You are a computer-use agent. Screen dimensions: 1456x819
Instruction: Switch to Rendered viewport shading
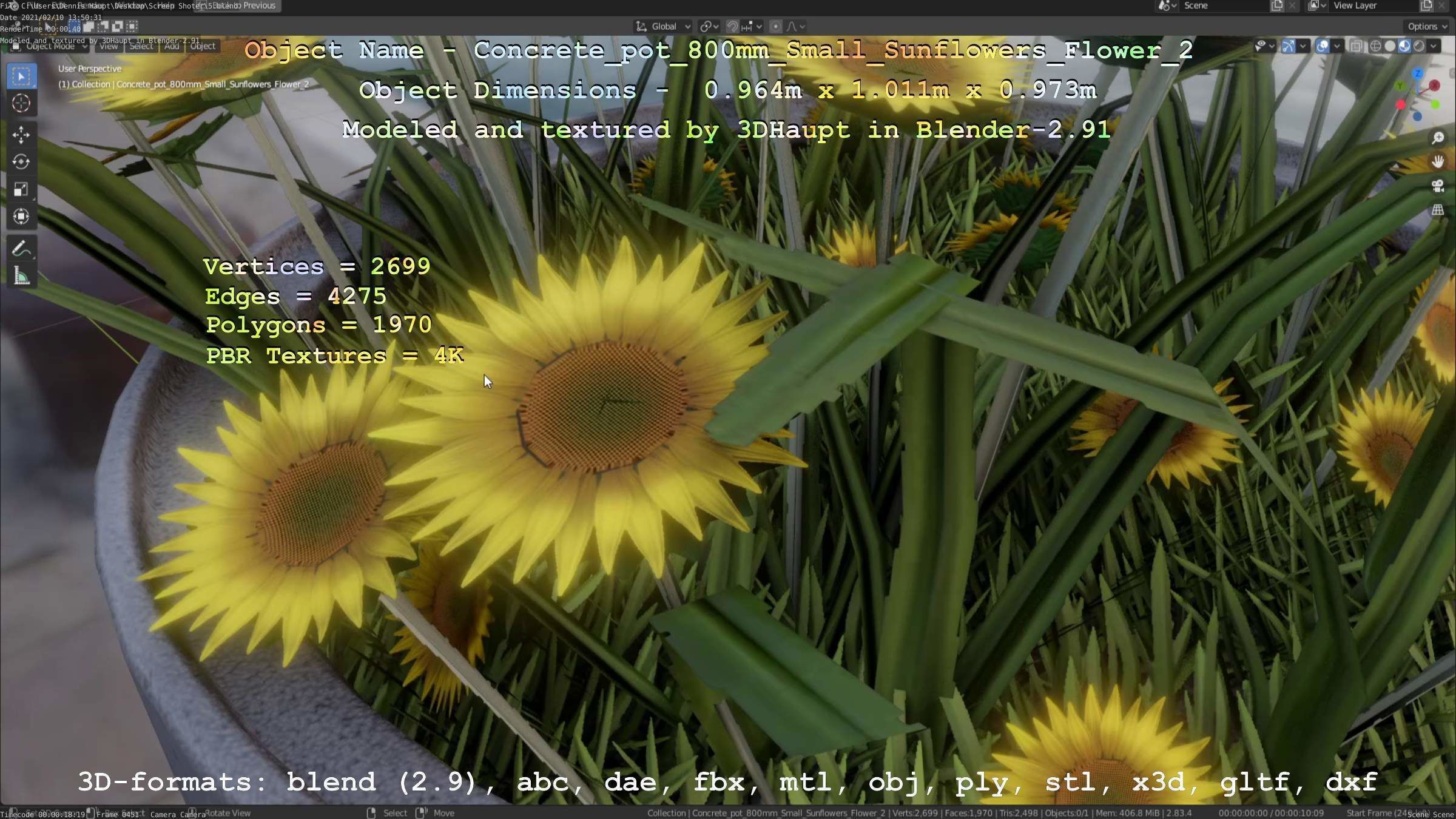1419,46
